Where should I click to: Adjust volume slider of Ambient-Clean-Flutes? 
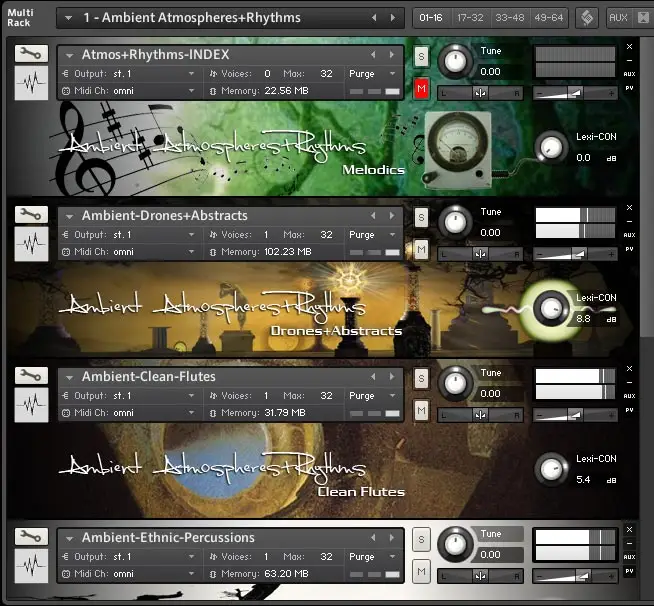pyautogui.click(x=575, y=415)
